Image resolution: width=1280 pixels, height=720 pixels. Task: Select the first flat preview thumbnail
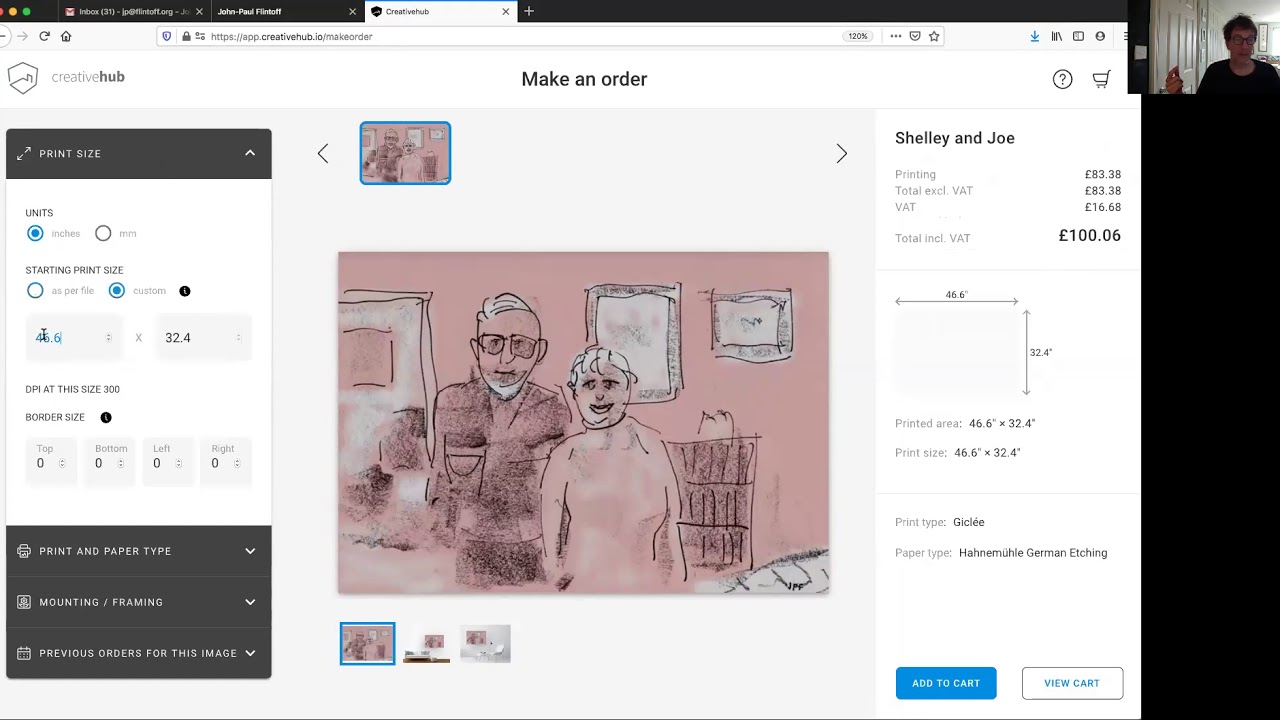coord(367,643)
